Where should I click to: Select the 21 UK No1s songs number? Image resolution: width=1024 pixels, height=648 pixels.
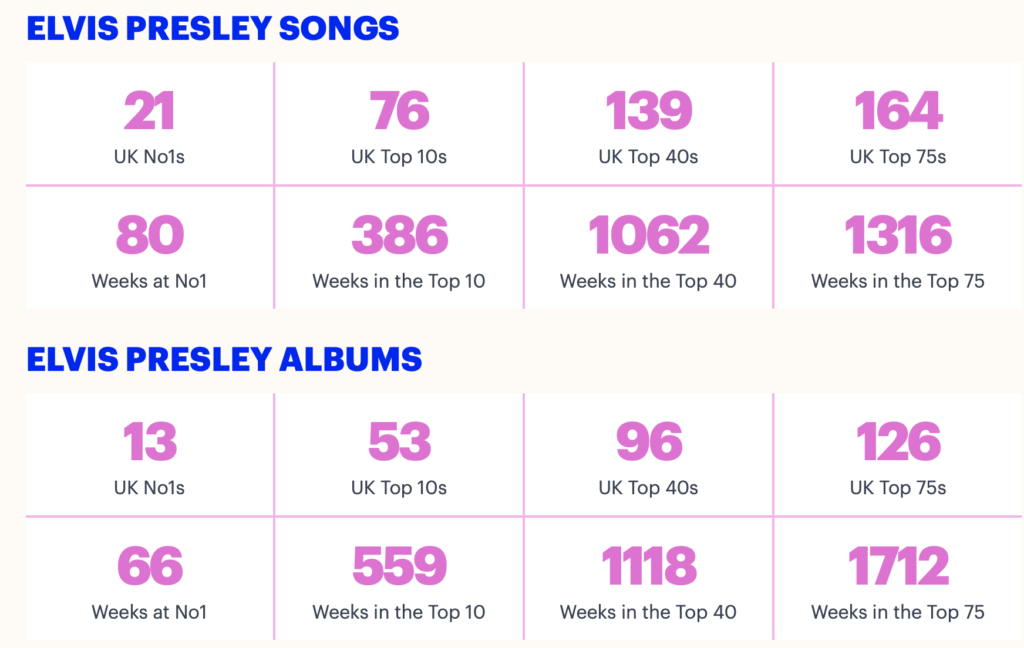[149, 111]
